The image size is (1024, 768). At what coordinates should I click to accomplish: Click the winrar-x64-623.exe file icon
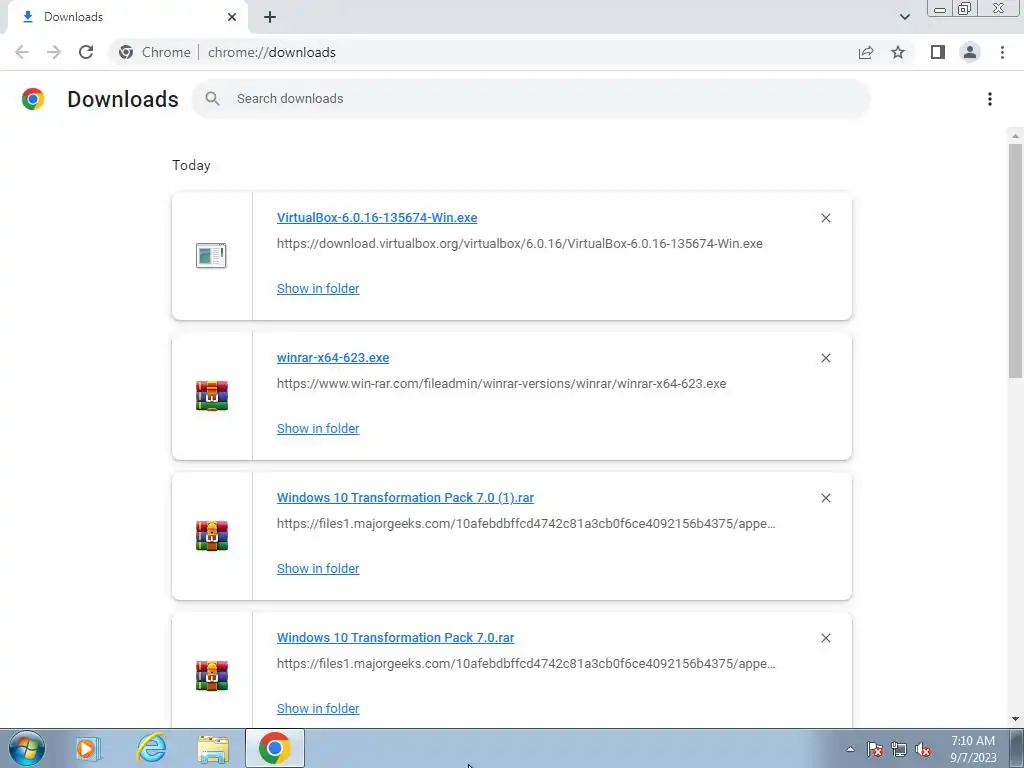click(212, 396)
